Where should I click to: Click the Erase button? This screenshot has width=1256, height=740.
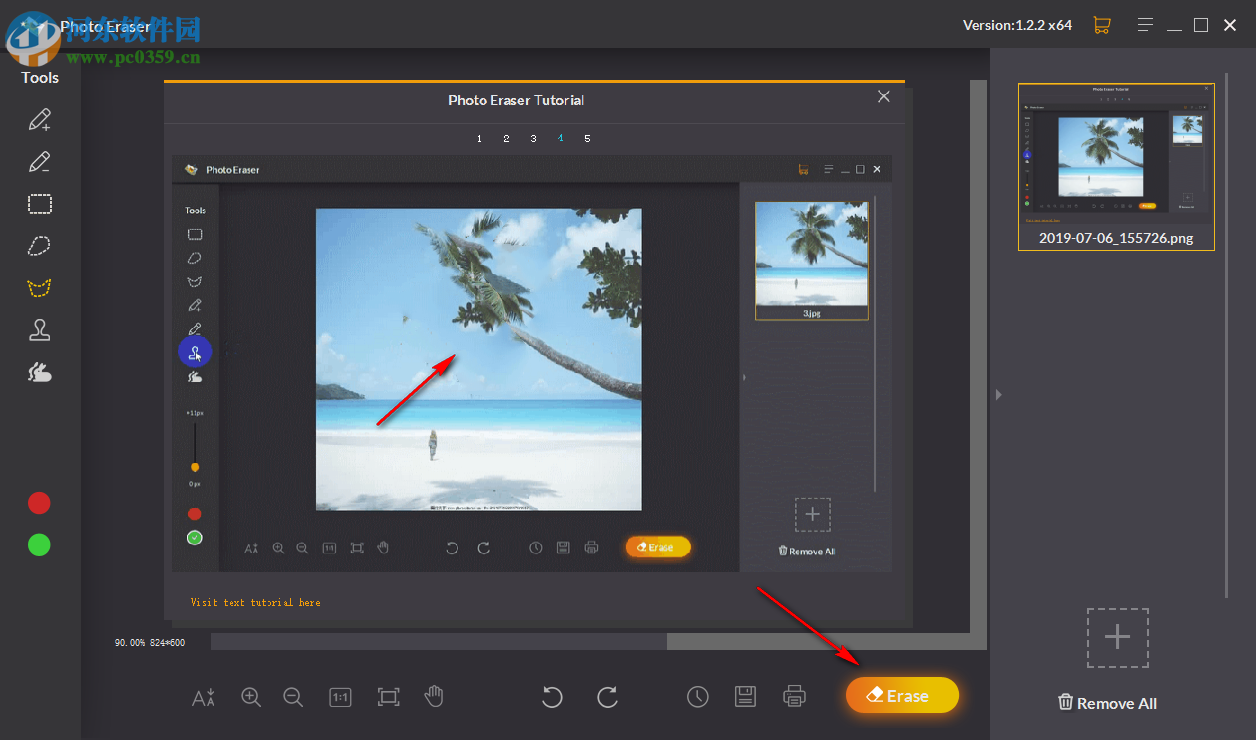pos(901,695)
